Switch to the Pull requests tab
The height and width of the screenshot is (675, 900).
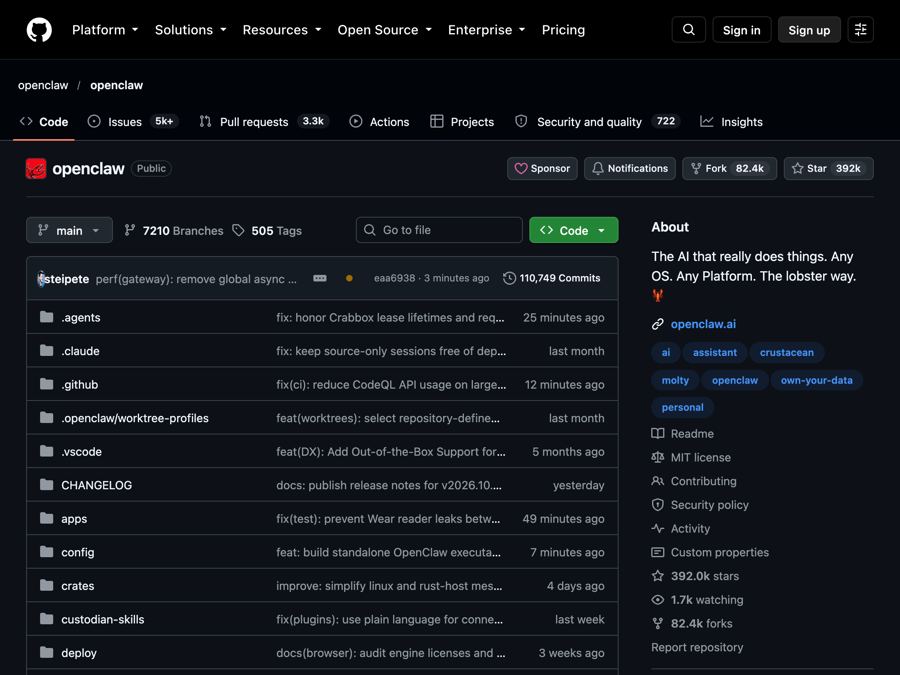(263, 122)
